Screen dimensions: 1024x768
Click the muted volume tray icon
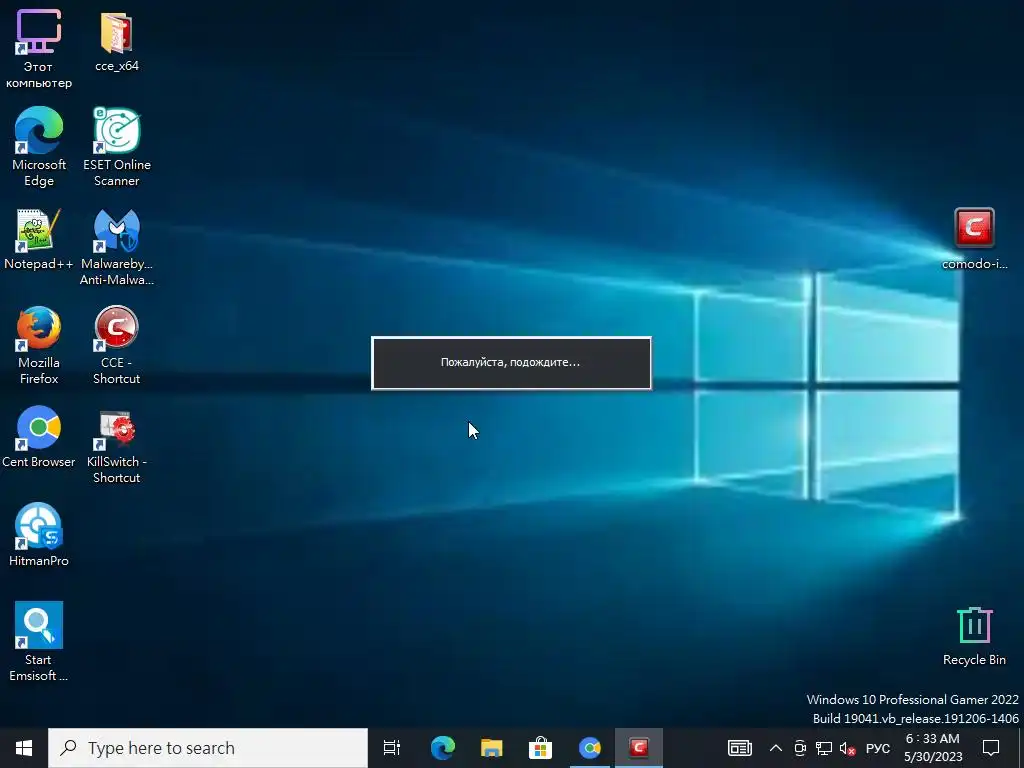(848, 748)
